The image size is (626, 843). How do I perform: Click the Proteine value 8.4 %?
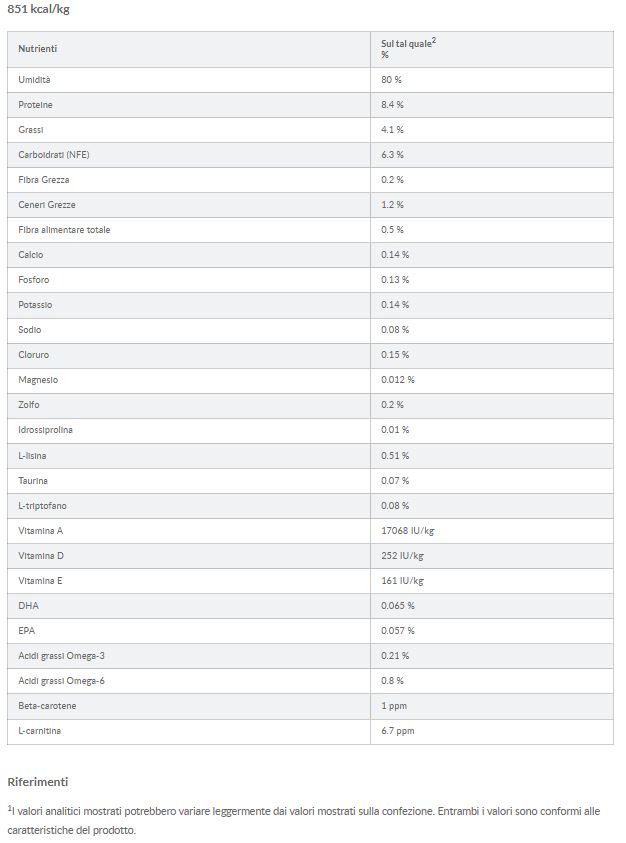392,104
